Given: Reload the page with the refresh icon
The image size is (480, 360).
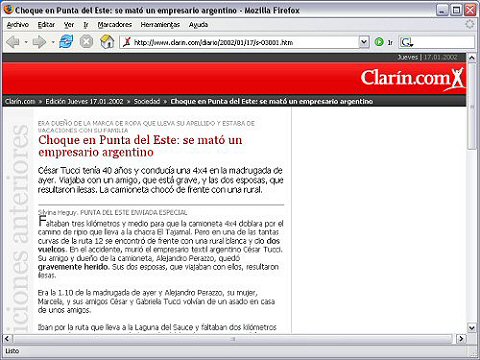Looking at the screenshot, I should point(66,42).
